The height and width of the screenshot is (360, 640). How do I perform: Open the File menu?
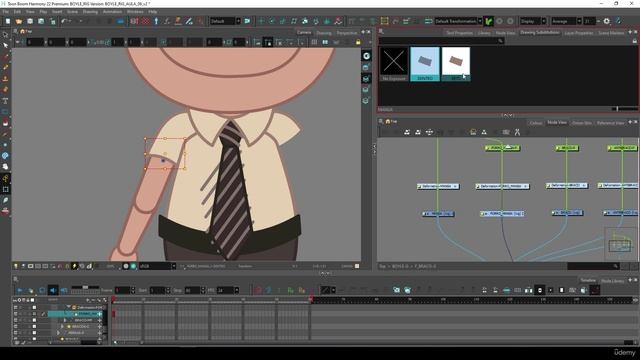coord(6,12)
